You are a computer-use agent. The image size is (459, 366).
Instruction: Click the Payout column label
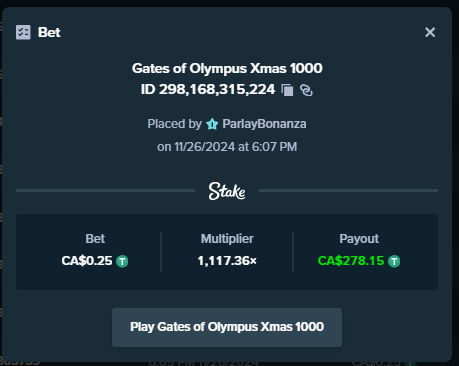pos(359,239)
